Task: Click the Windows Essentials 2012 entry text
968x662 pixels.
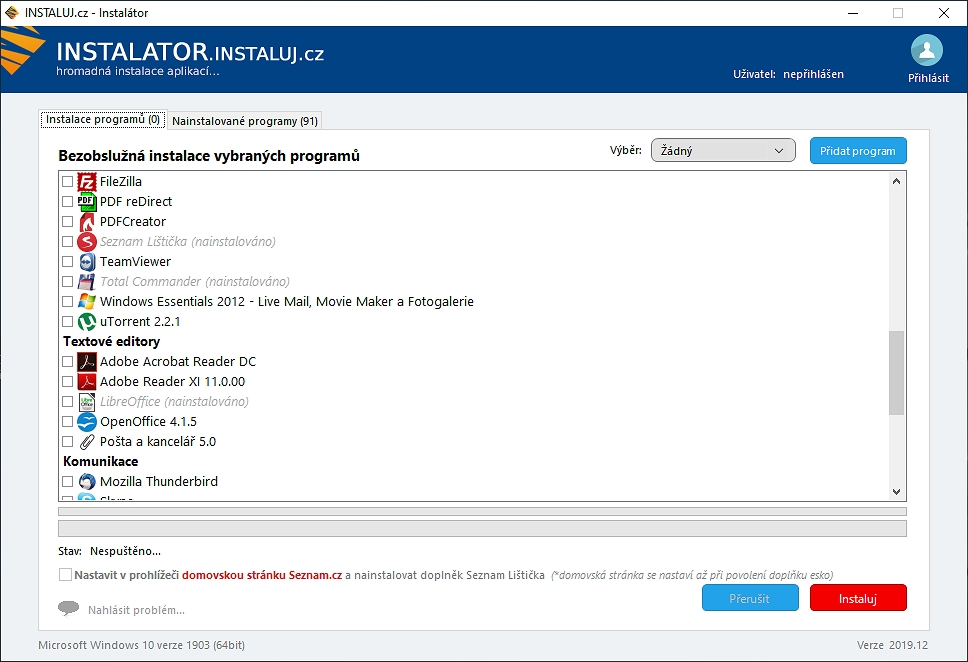Action: [287, 301]
